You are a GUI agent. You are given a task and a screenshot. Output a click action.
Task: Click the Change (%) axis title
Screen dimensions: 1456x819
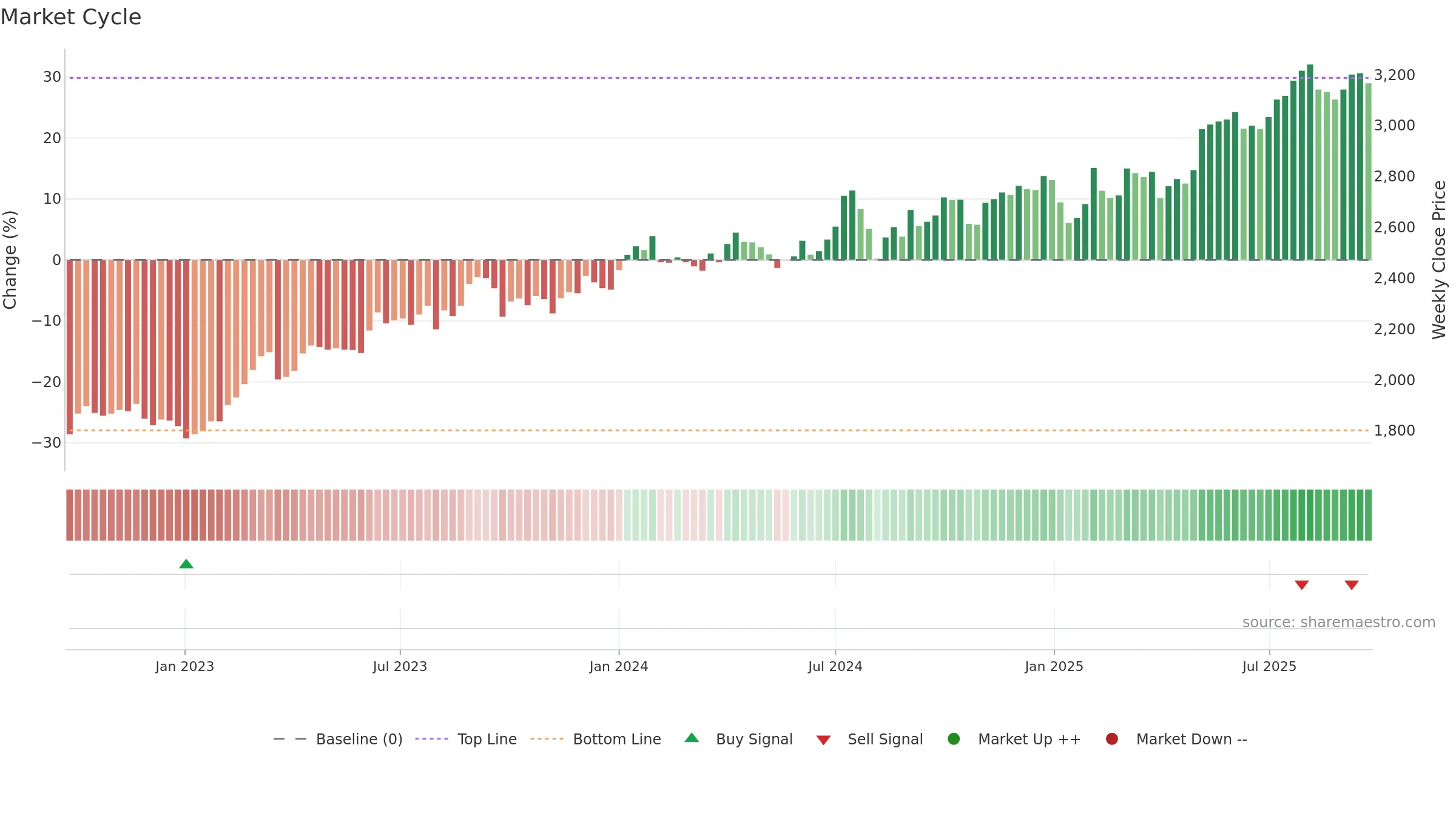tap(10, 260)
